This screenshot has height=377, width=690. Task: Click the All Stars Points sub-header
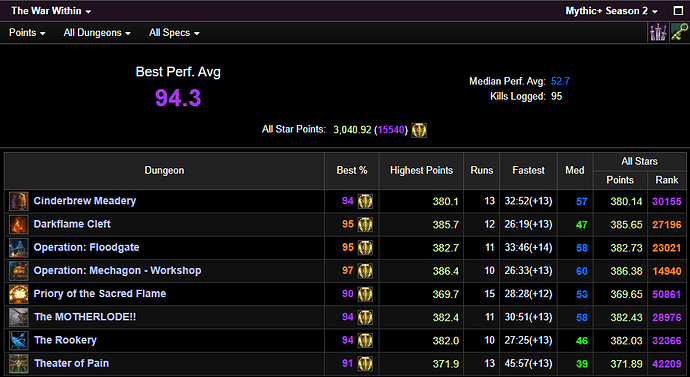pos(620,180)
